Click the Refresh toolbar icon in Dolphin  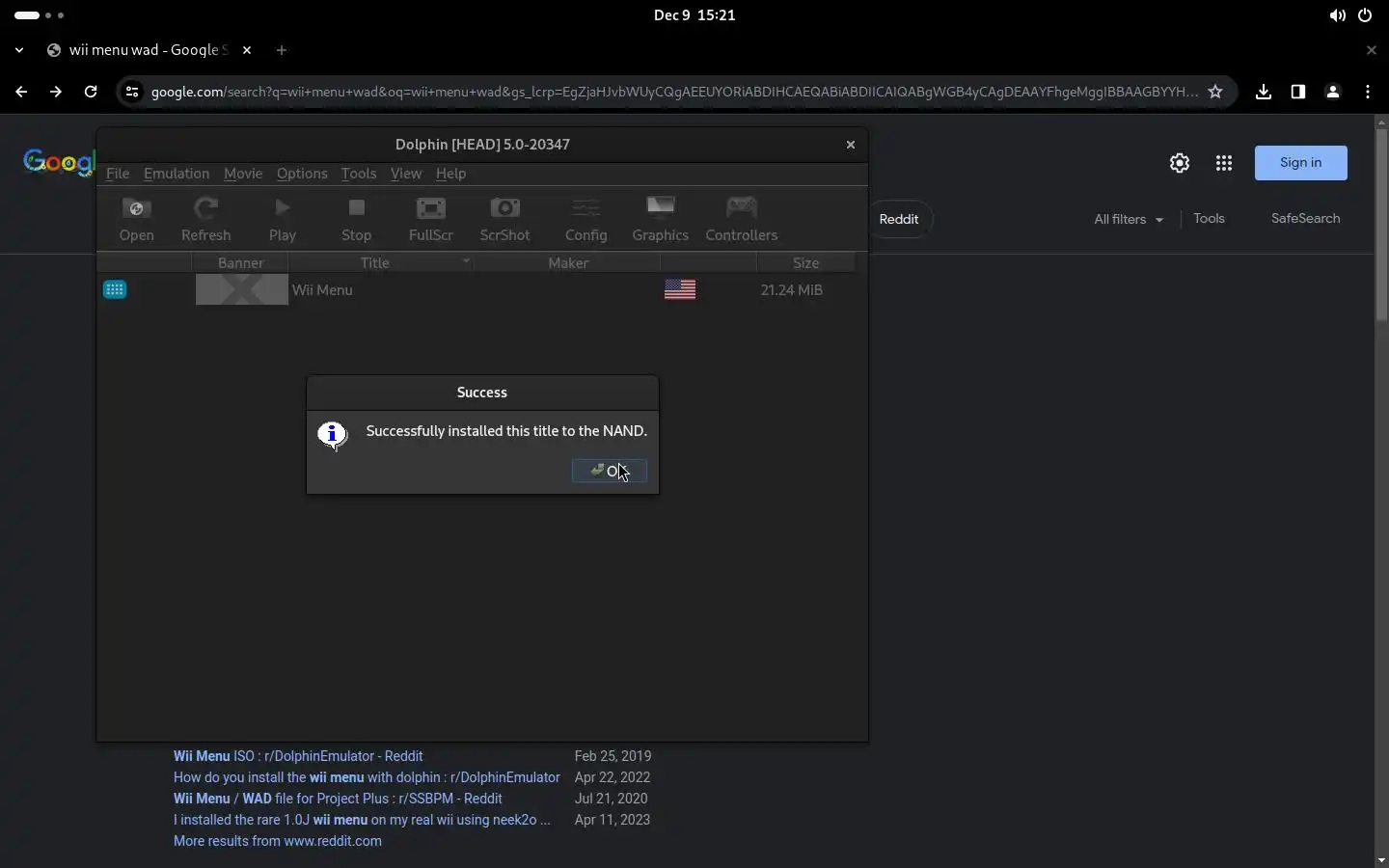(x=205, y=219)
